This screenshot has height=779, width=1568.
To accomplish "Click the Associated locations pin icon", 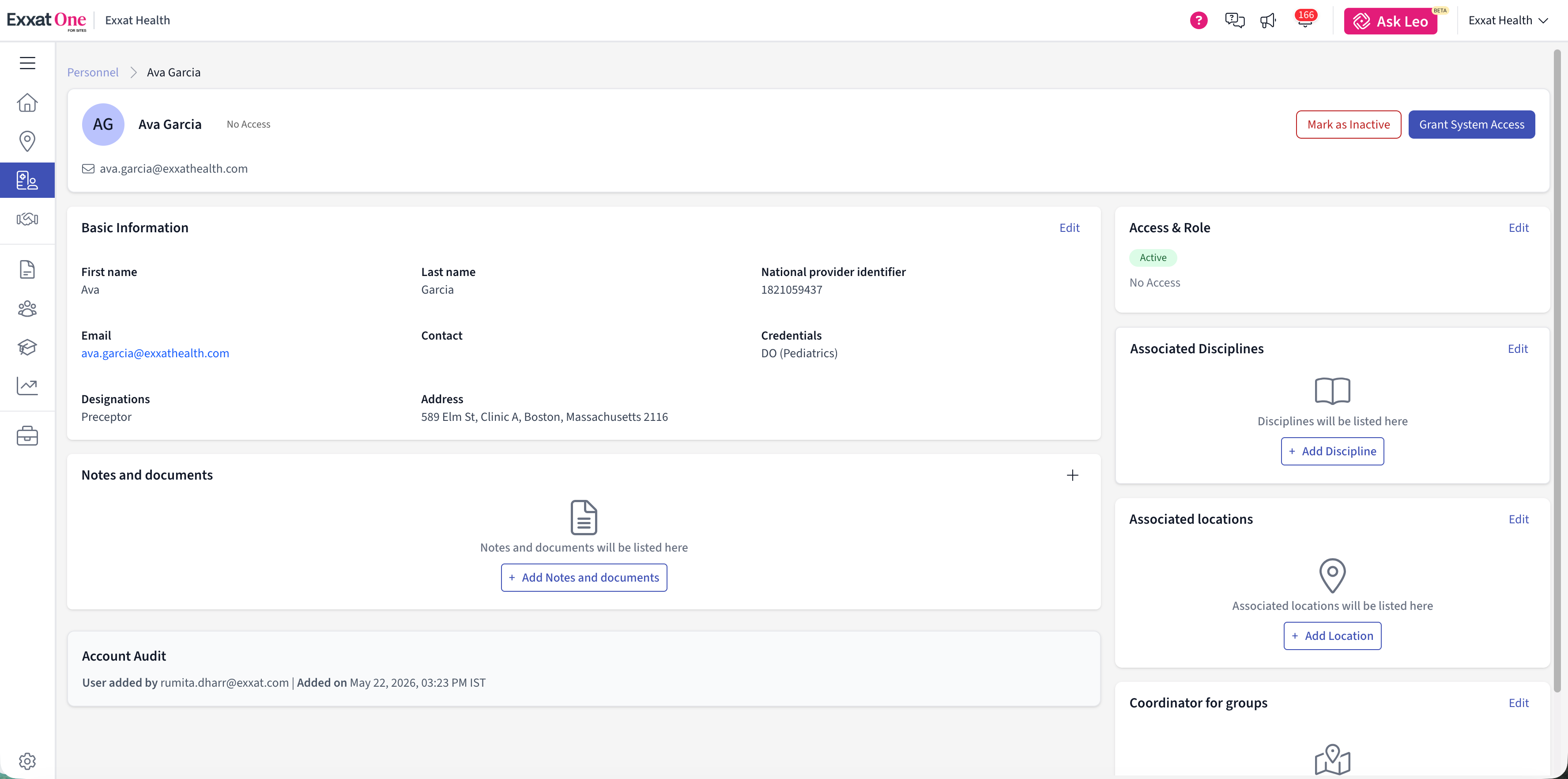I will click(x=1332, y=575).
